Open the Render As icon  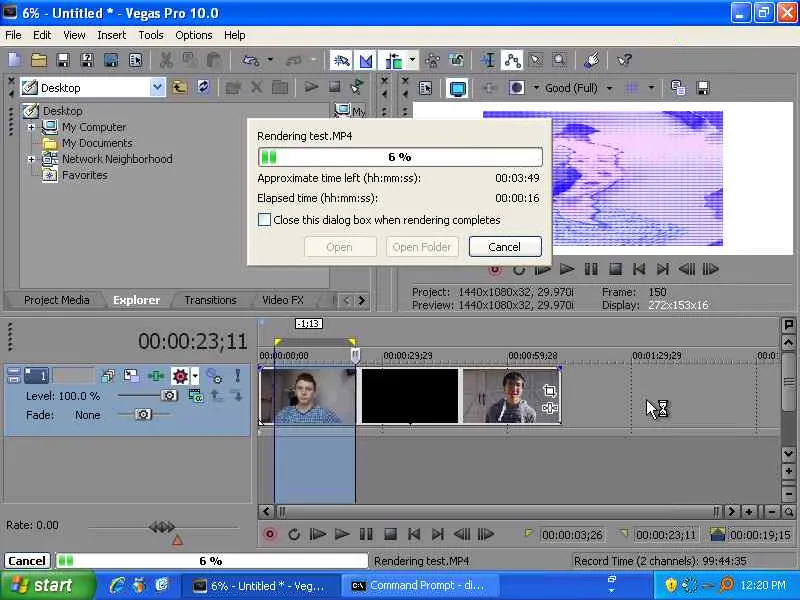pyautogui.click(x=111, y=60)
